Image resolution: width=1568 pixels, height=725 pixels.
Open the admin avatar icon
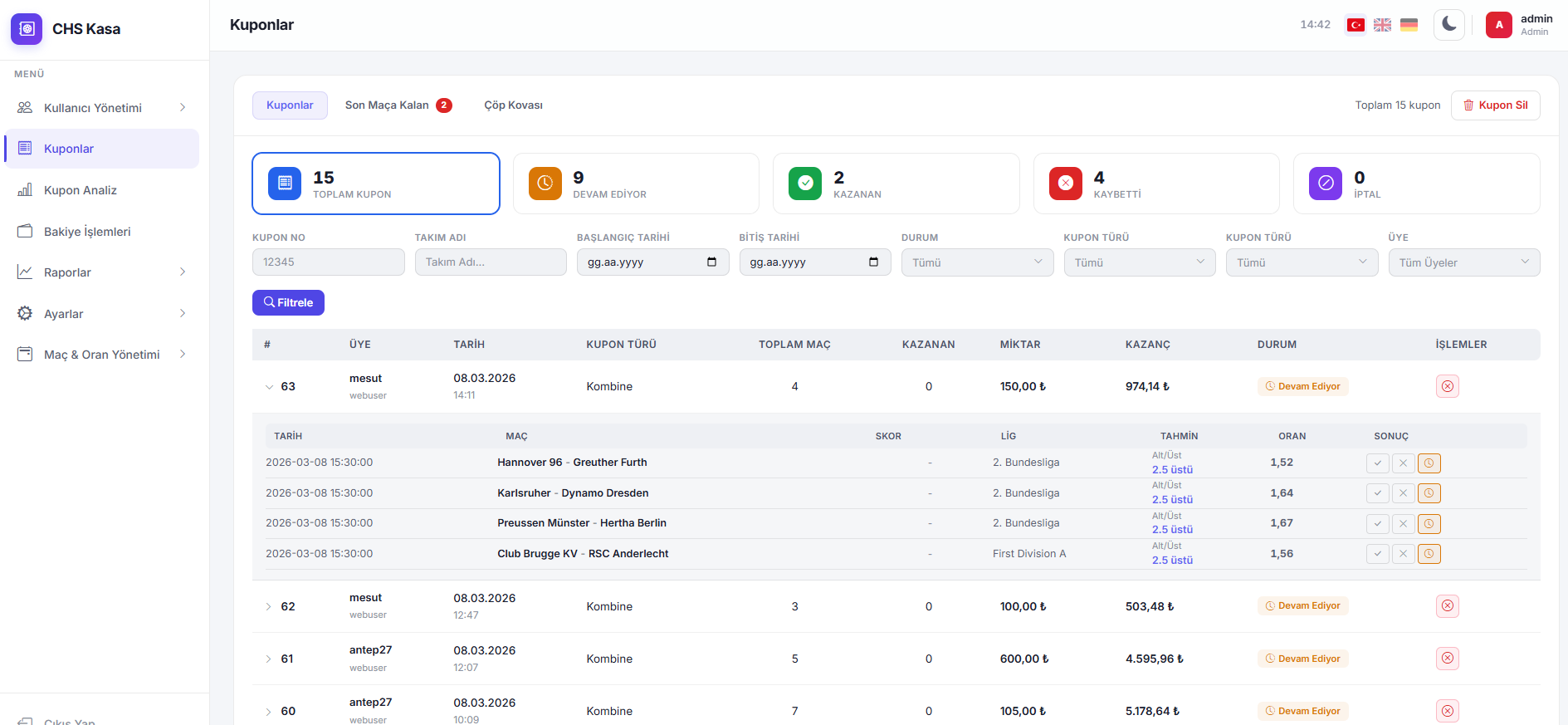coord(1499,25)
